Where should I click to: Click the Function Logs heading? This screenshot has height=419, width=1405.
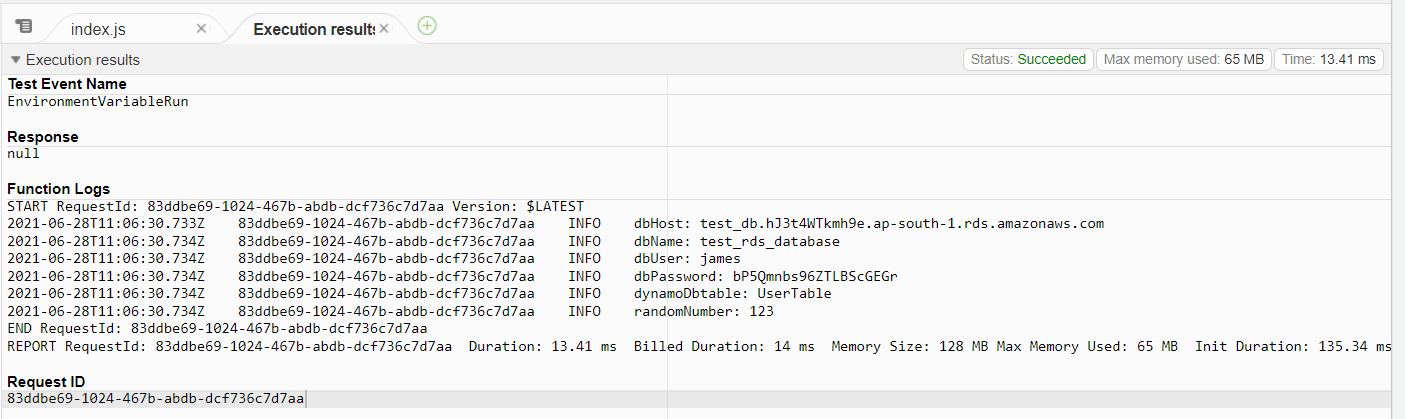coord(58,189)
